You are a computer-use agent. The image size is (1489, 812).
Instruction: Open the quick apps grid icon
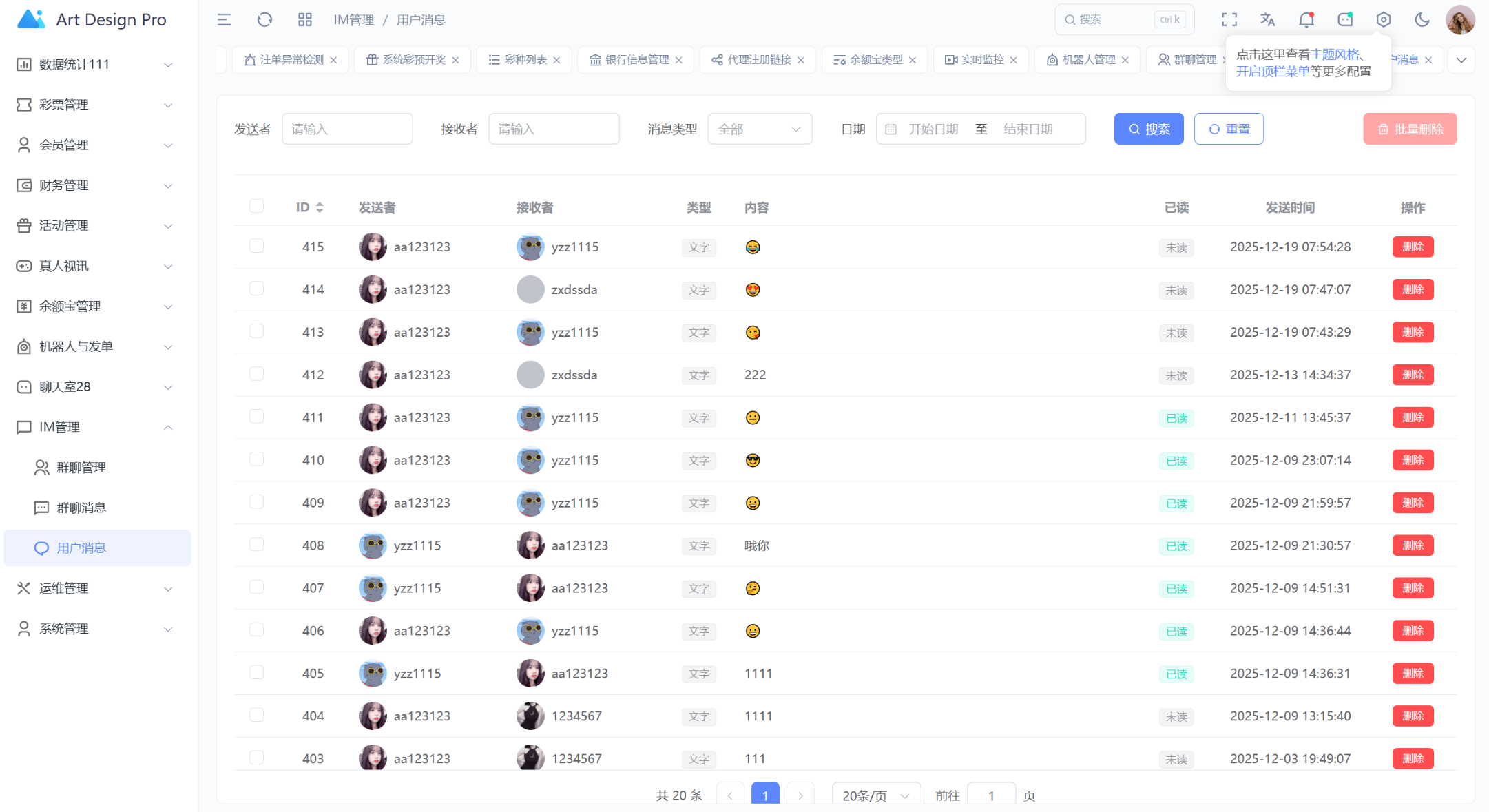[305, 20]
